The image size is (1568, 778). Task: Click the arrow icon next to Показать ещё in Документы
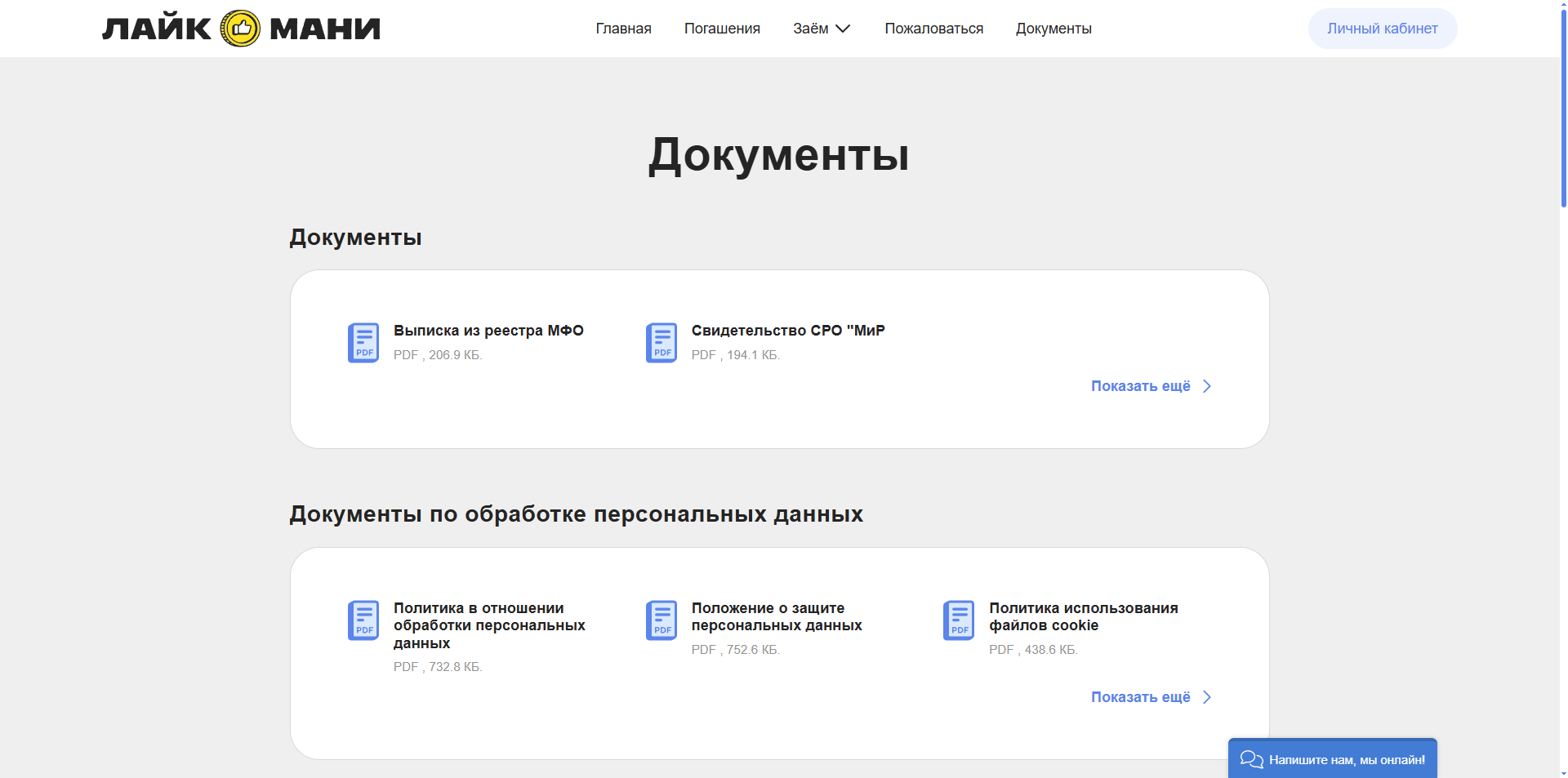pyautogui.click(x=1207, y=386)
